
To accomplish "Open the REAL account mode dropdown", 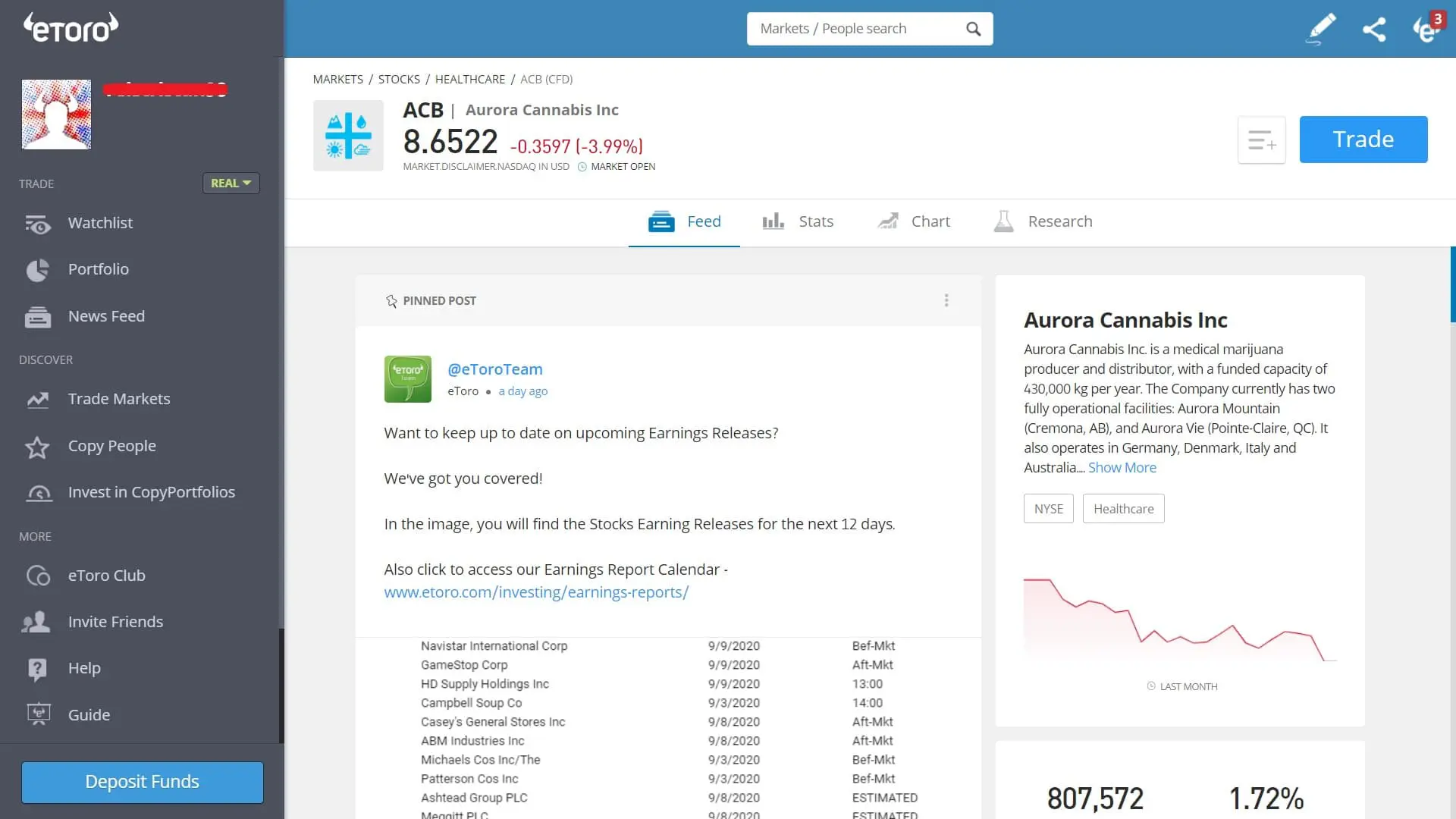I will [231, 183].
